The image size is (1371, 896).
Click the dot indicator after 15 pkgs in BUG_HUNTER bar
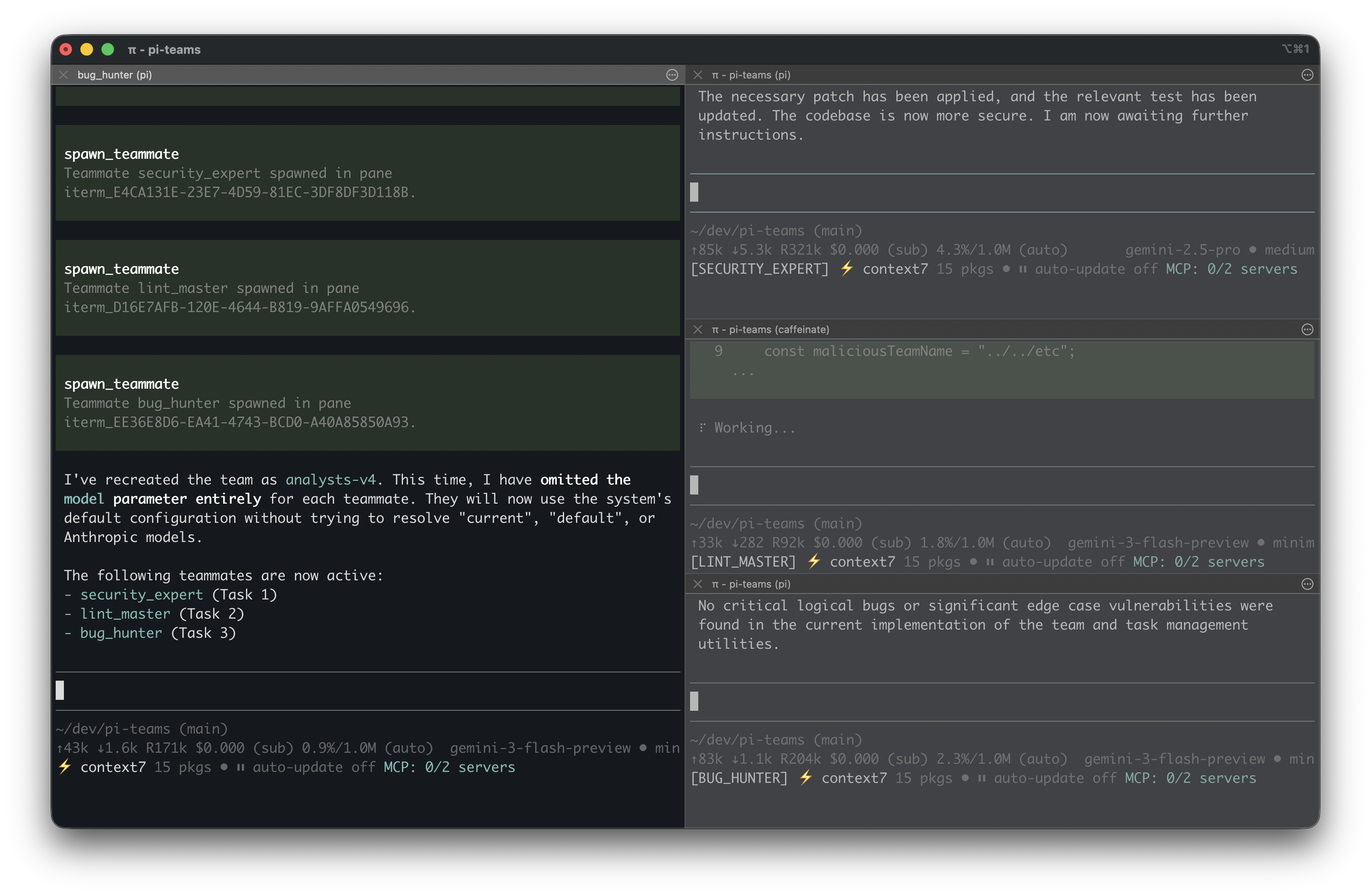pos(965,778)
